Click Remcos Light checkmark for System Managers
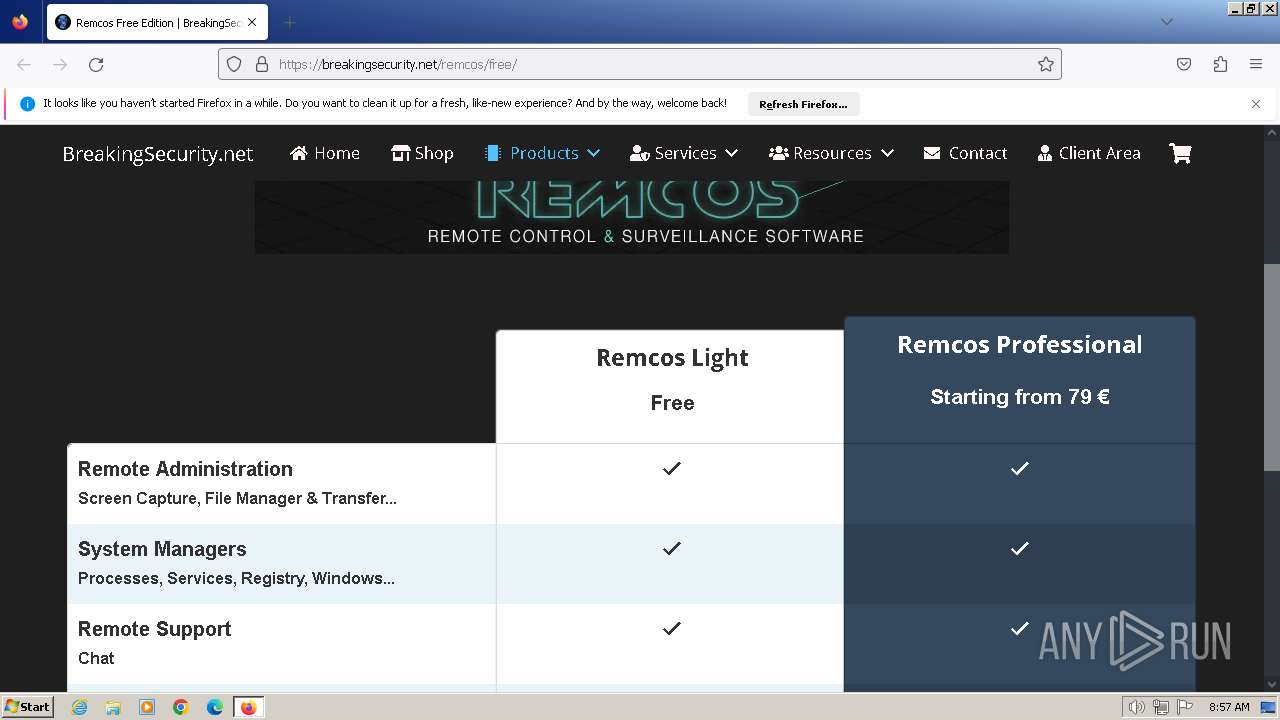 coord(672,548)
